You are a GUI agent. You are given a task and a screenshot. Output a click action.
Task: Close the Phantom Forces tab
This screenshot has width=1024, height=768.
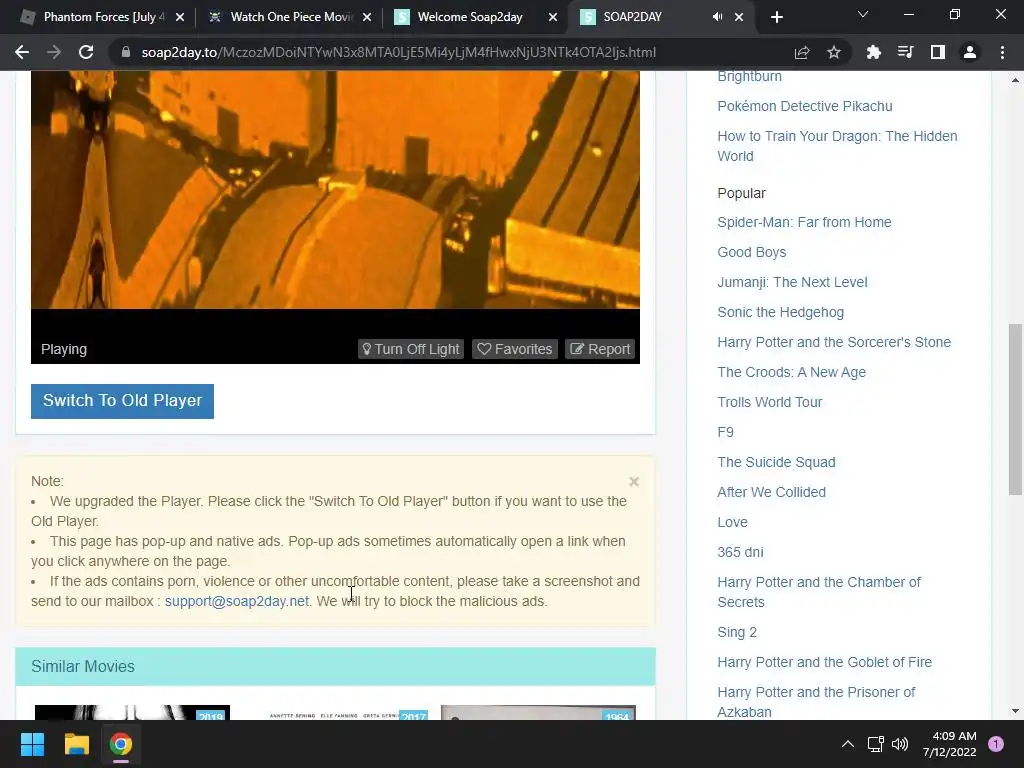(x=180, y=17)
